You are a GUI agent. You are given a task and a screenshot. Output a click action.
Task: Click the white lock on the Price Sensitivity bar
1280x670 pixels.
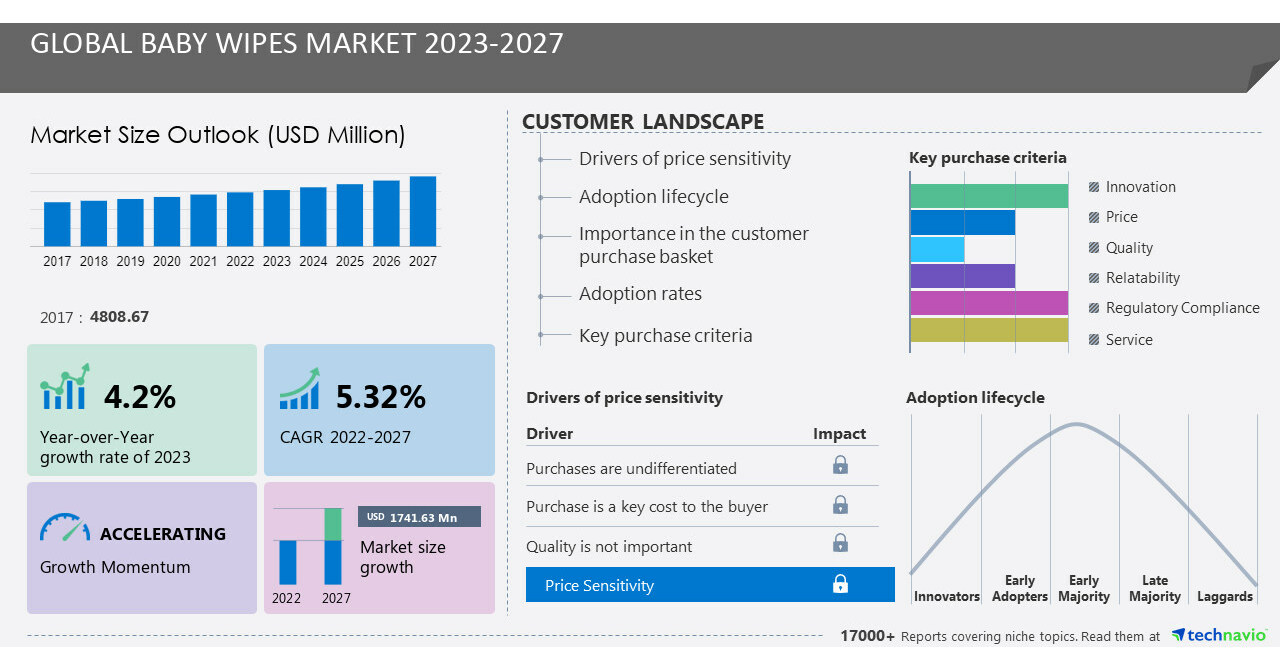(840, 584)
